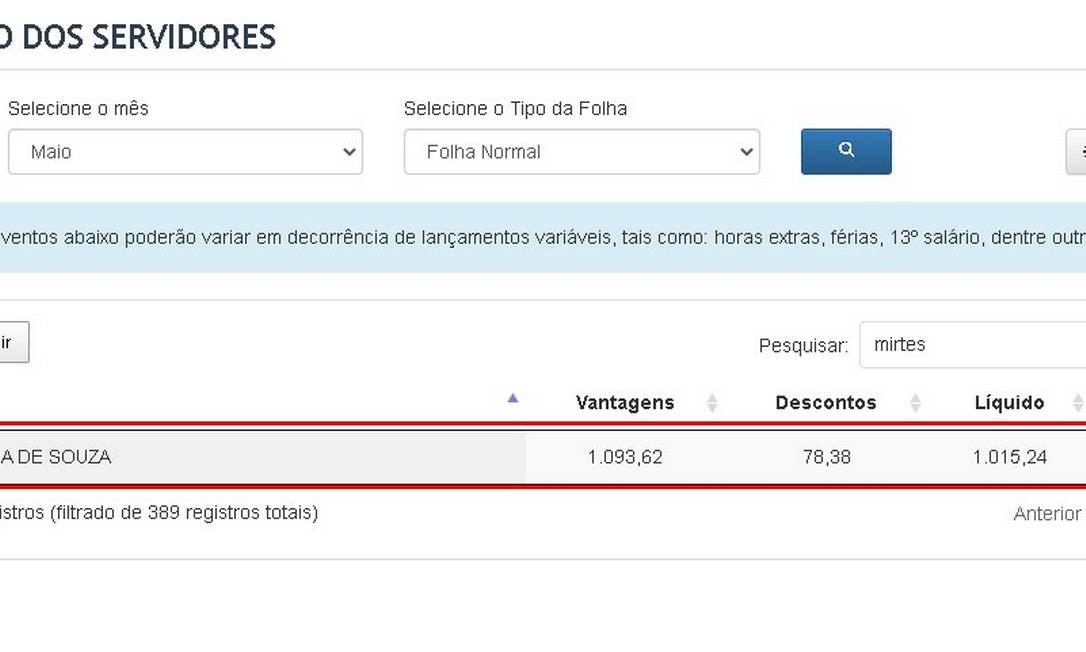
Task: Sort the table by Descontos column header
Action: coord(825,403)
